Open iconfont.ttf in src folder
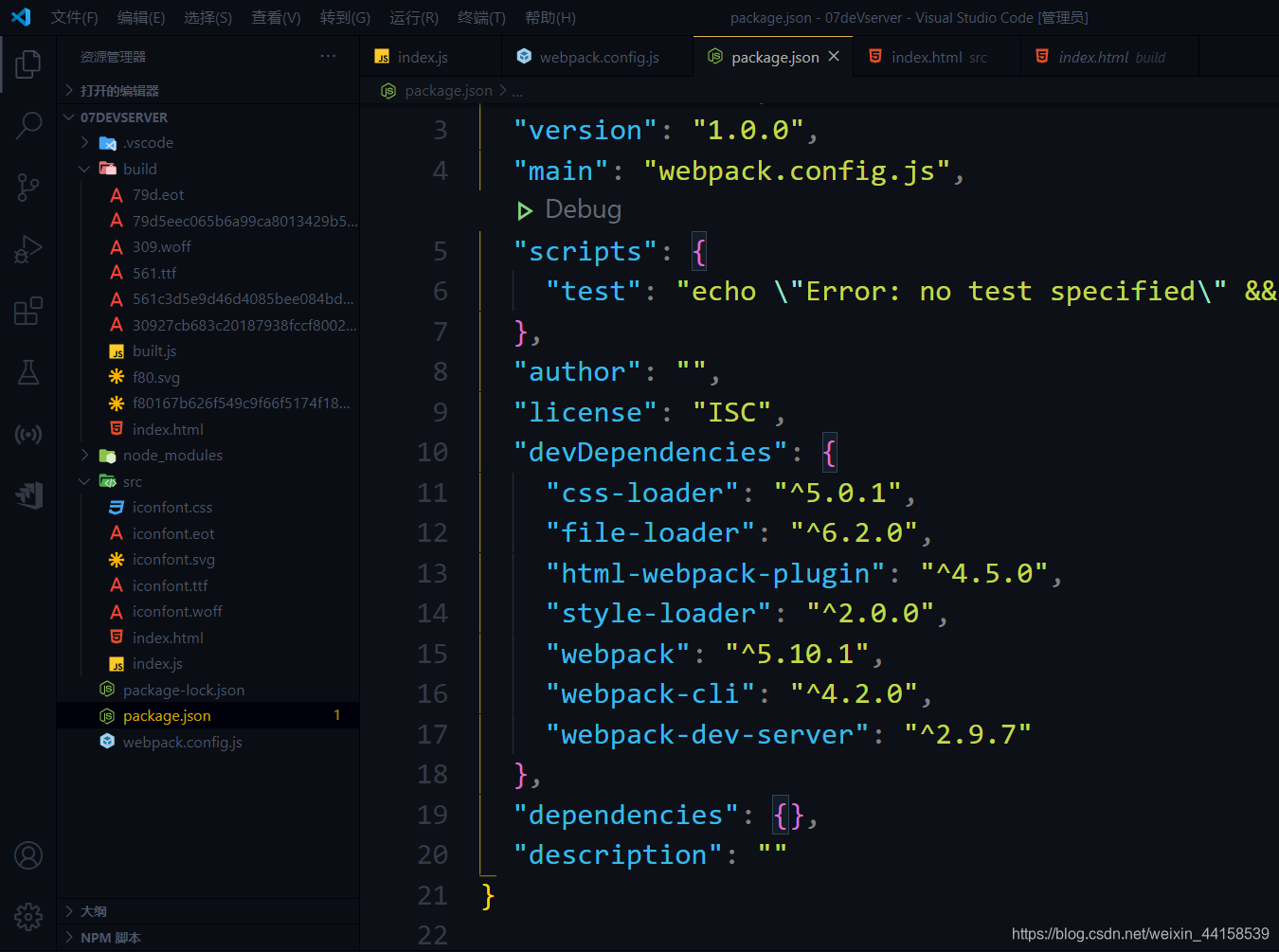The height and width of the screenshot is (952, 1279). (208, 585)
